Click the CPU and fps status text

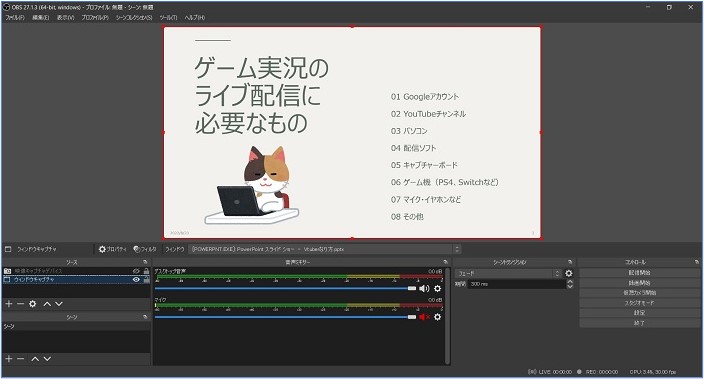652,372
